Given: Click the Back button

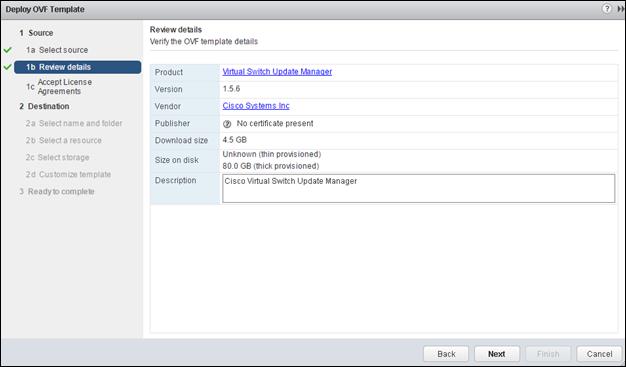Looking at the screenshot, I should (x=446, y=354).
